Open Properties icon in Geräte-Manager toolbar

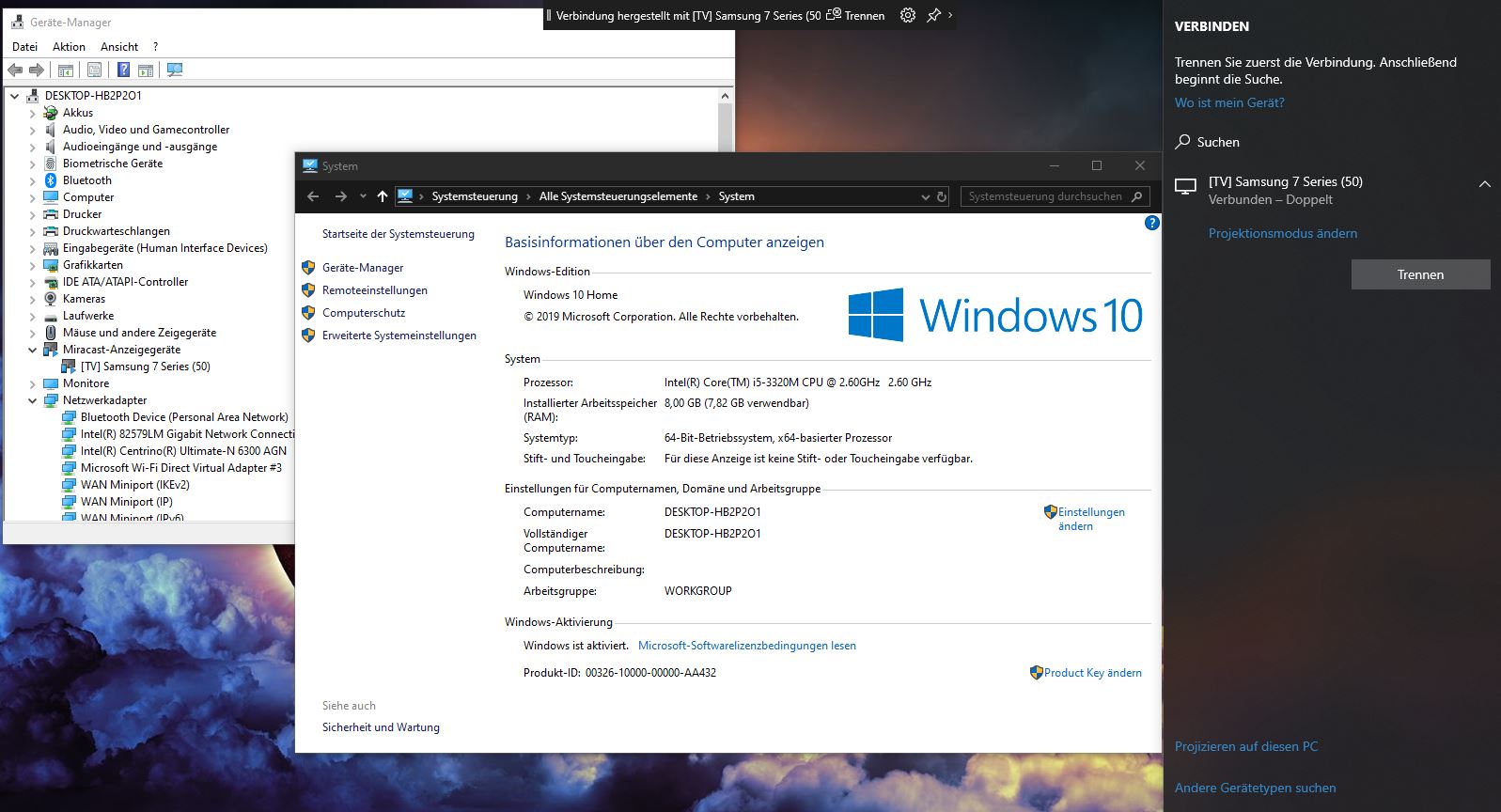pos(94,70)
